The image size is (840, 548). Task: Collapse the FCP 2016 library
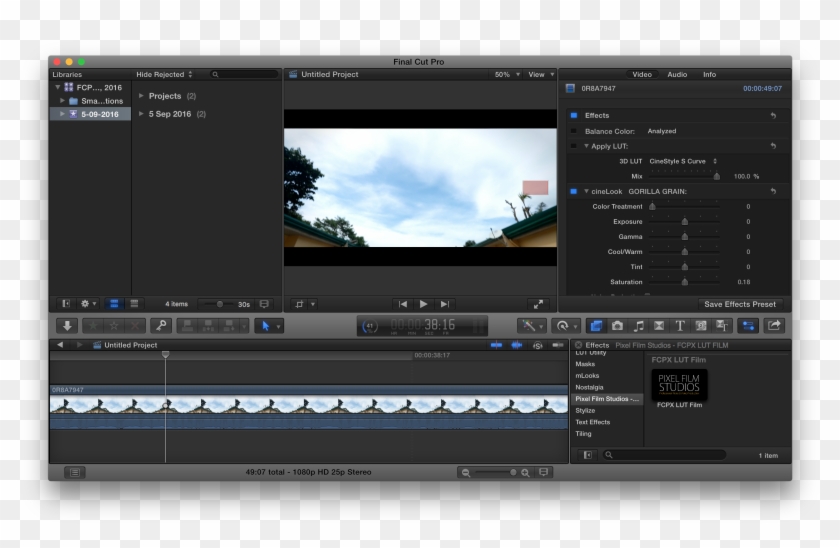pos(57,87)
